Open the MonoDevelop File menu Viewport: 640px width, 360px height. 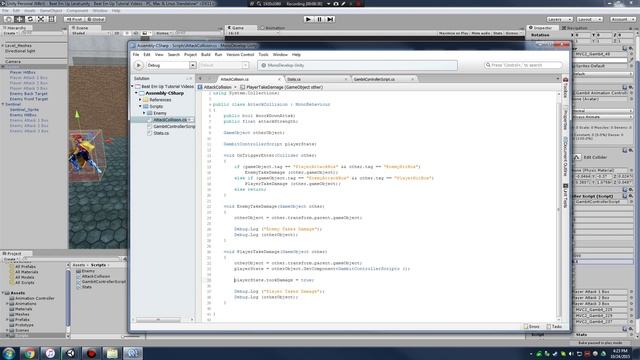(x=136, y=54)
